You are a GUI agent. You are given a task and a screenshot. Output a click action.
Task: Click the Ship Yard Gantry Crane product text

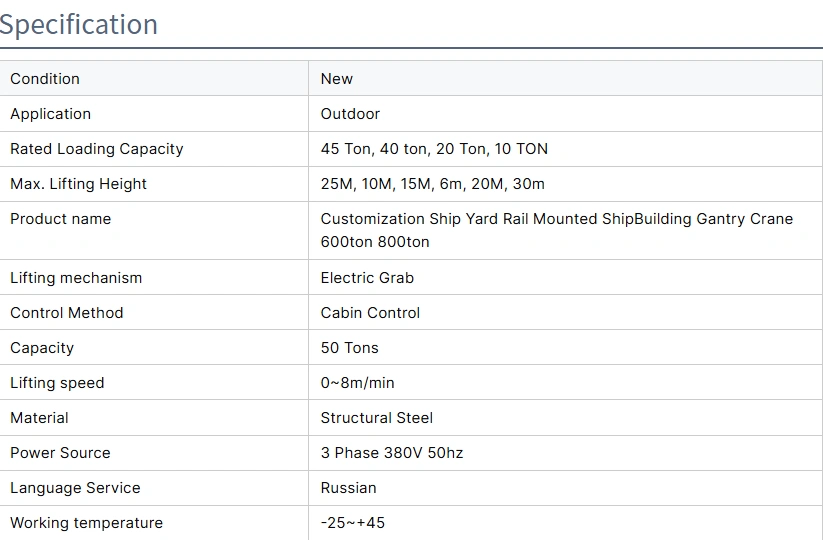pyautogui.click(x=556, y=219)
